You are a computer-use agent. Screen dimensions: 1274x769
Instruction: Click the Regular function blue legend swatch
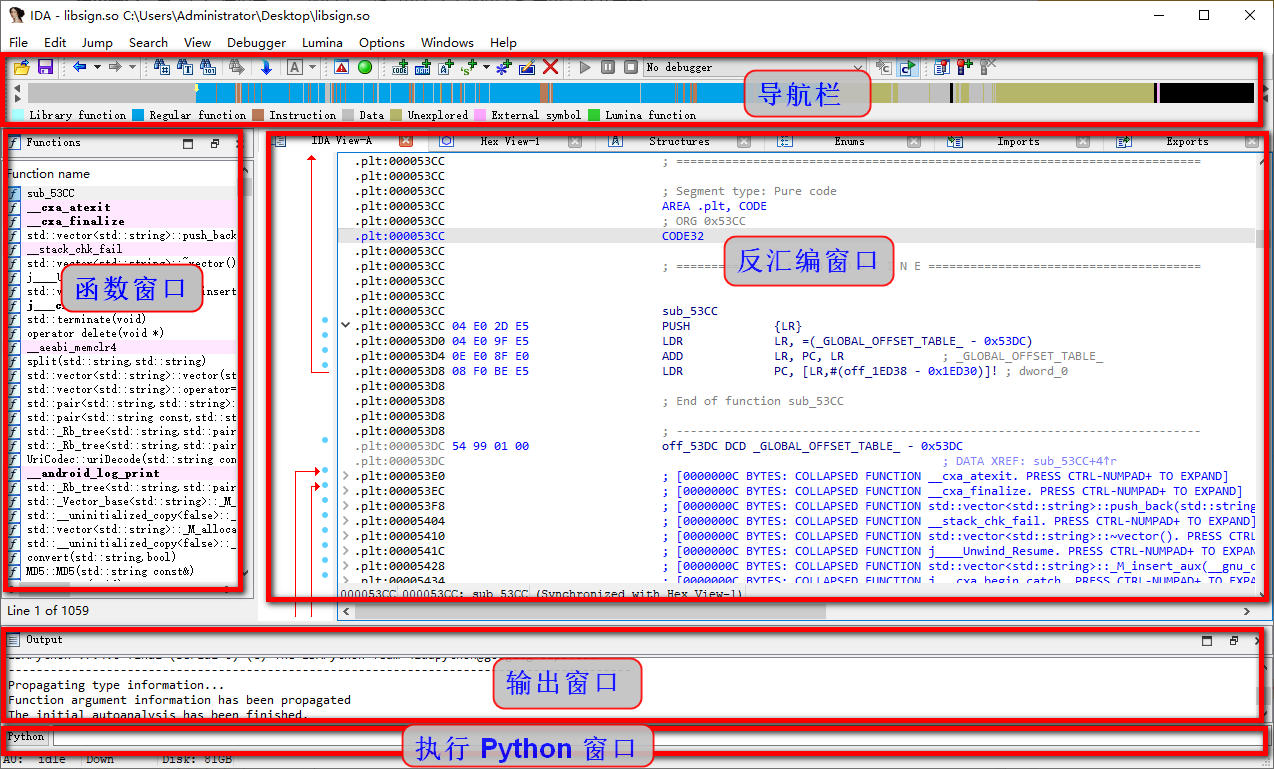138,115
